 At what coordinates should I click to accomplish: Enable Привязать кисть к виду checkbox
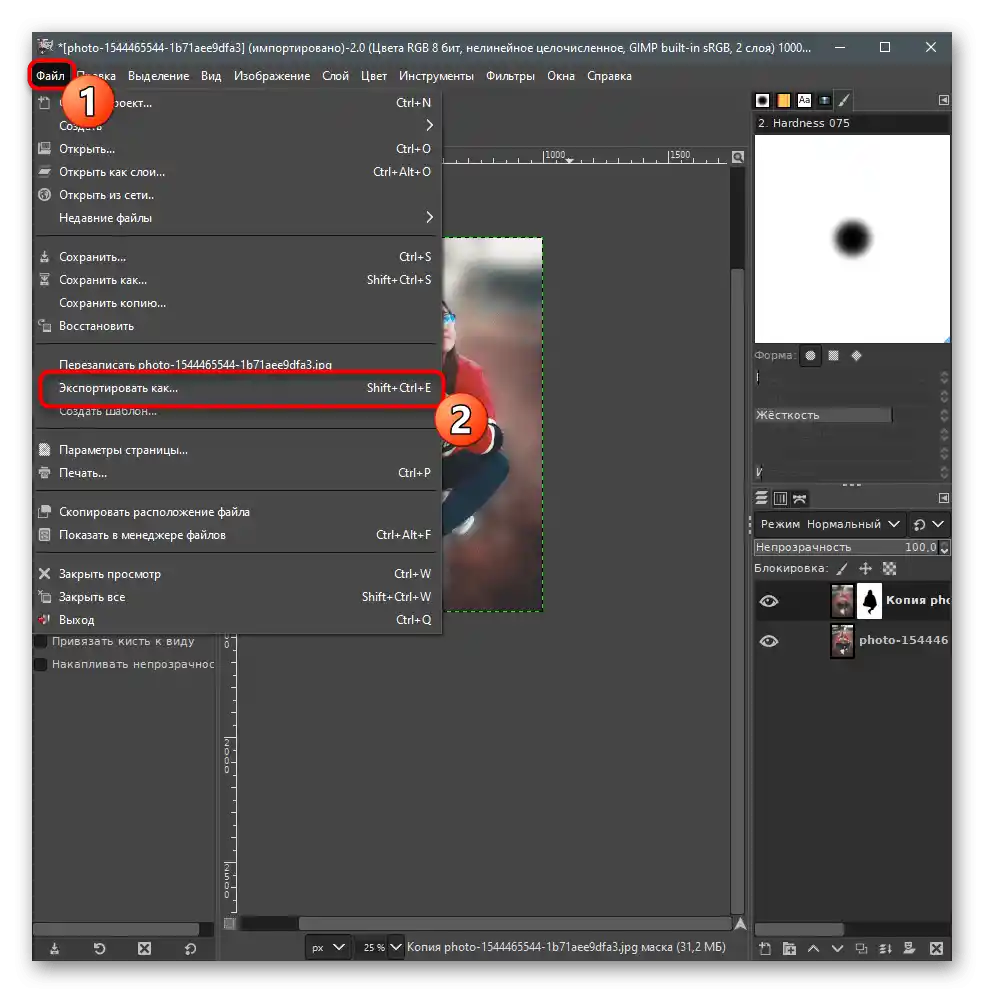coord(41,641)
